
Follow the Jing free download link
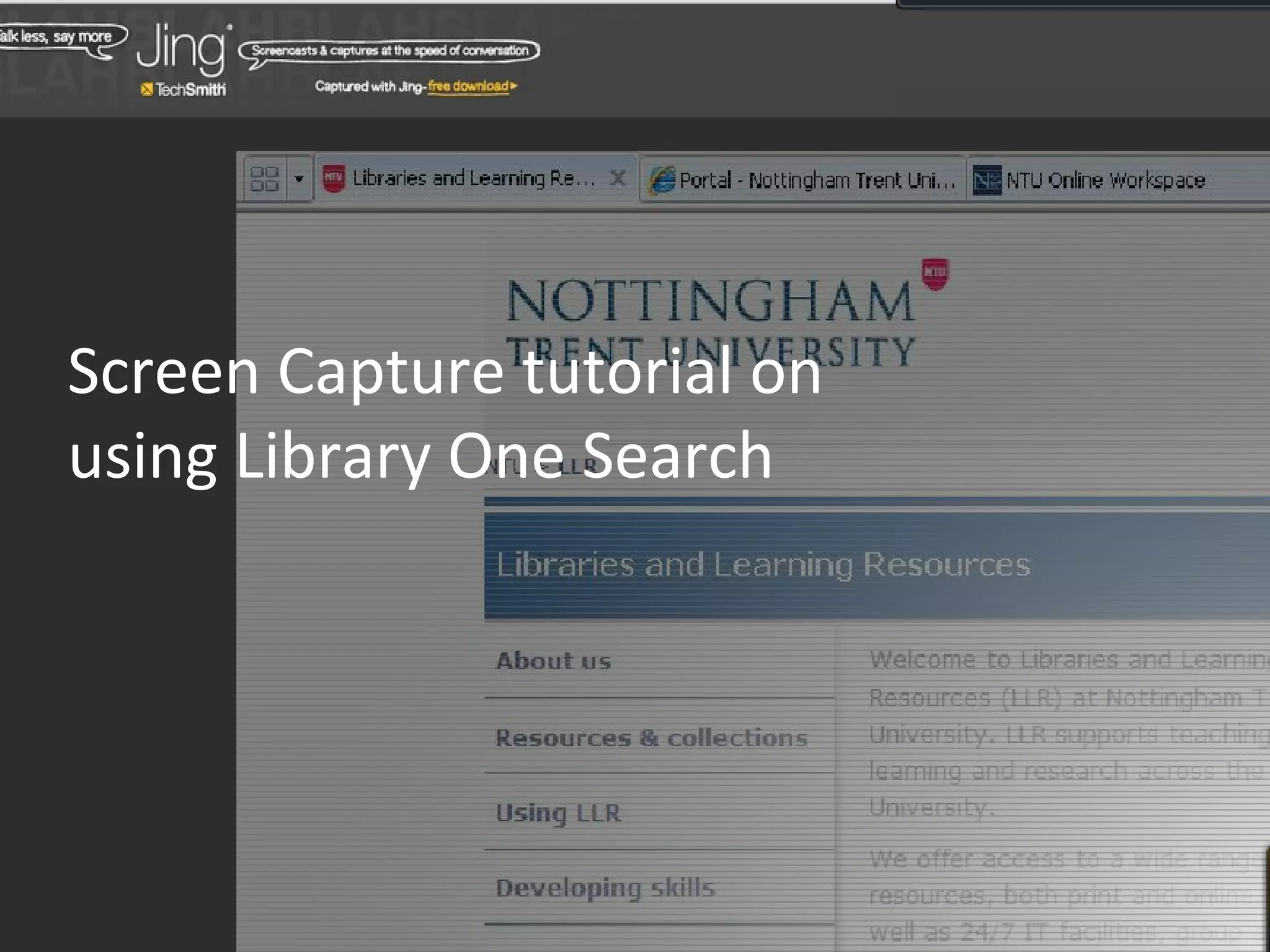click(472, 86)
